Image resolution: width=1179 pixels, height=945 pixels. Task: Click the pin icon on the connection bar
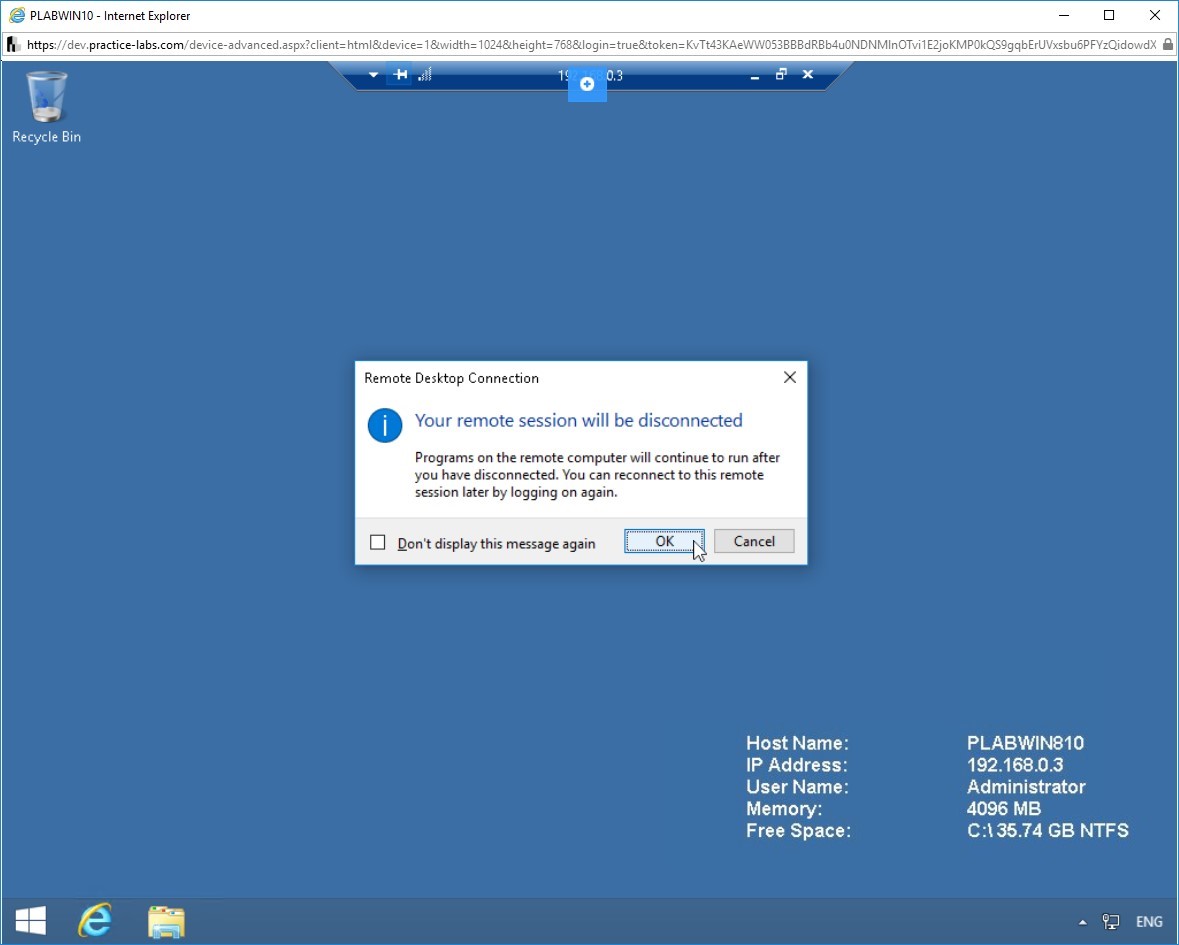tap(400, 74)
